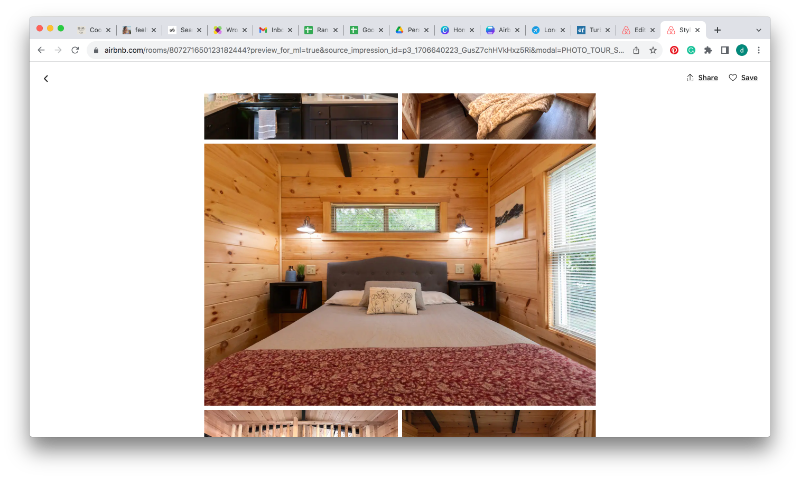Viewport: 800px width, 479px height.
Task: Toggle the browser side panel
Action: click(x=725, y=50)
